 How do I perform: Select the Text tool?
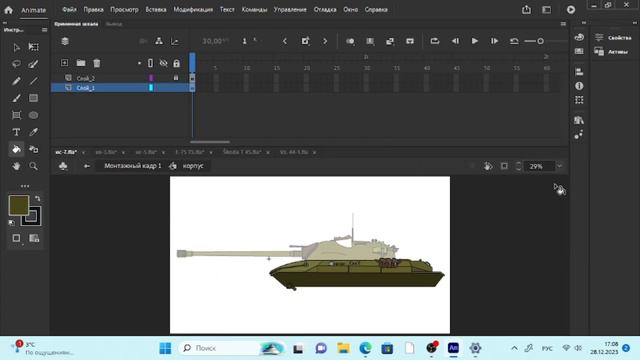point(16,132)
